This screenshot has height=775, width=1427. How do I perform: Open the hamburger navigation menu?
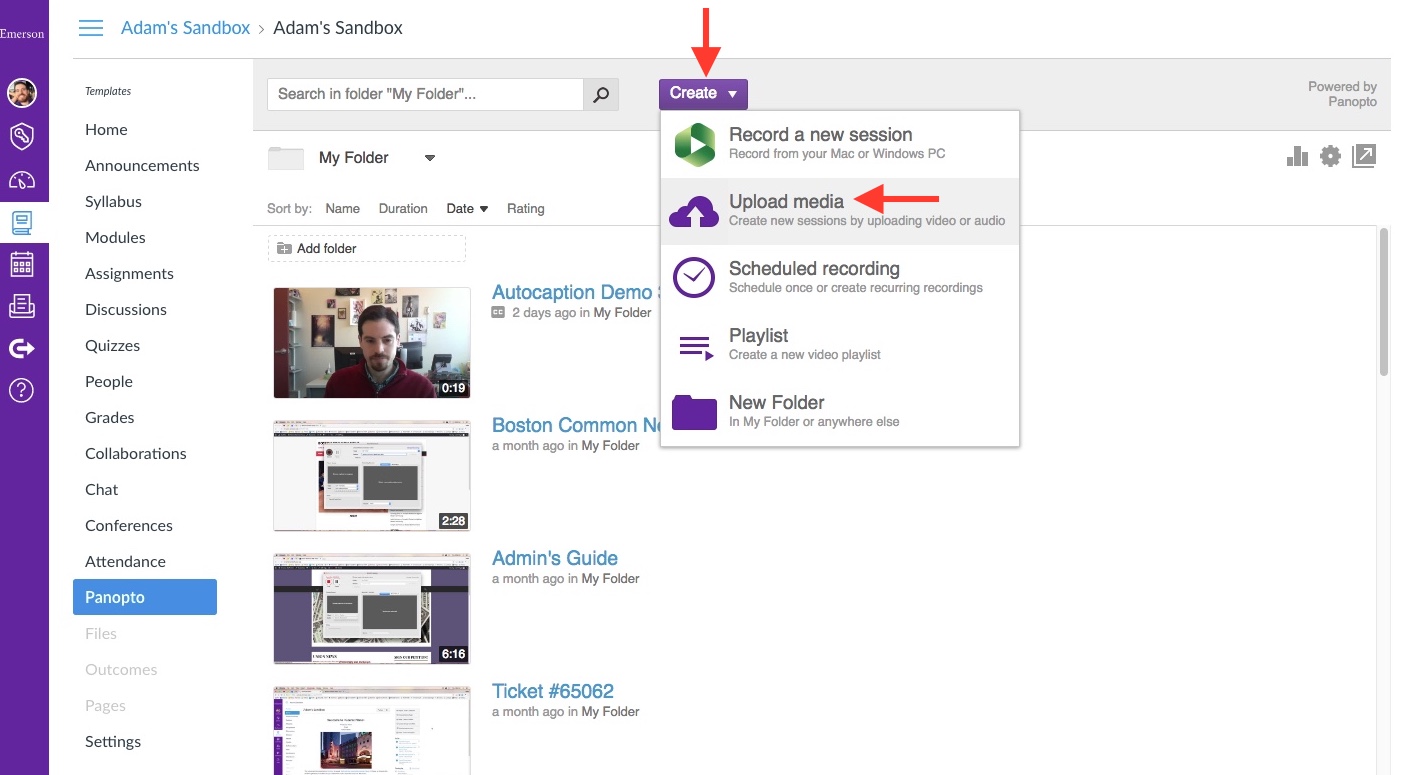tap(91, 28)
